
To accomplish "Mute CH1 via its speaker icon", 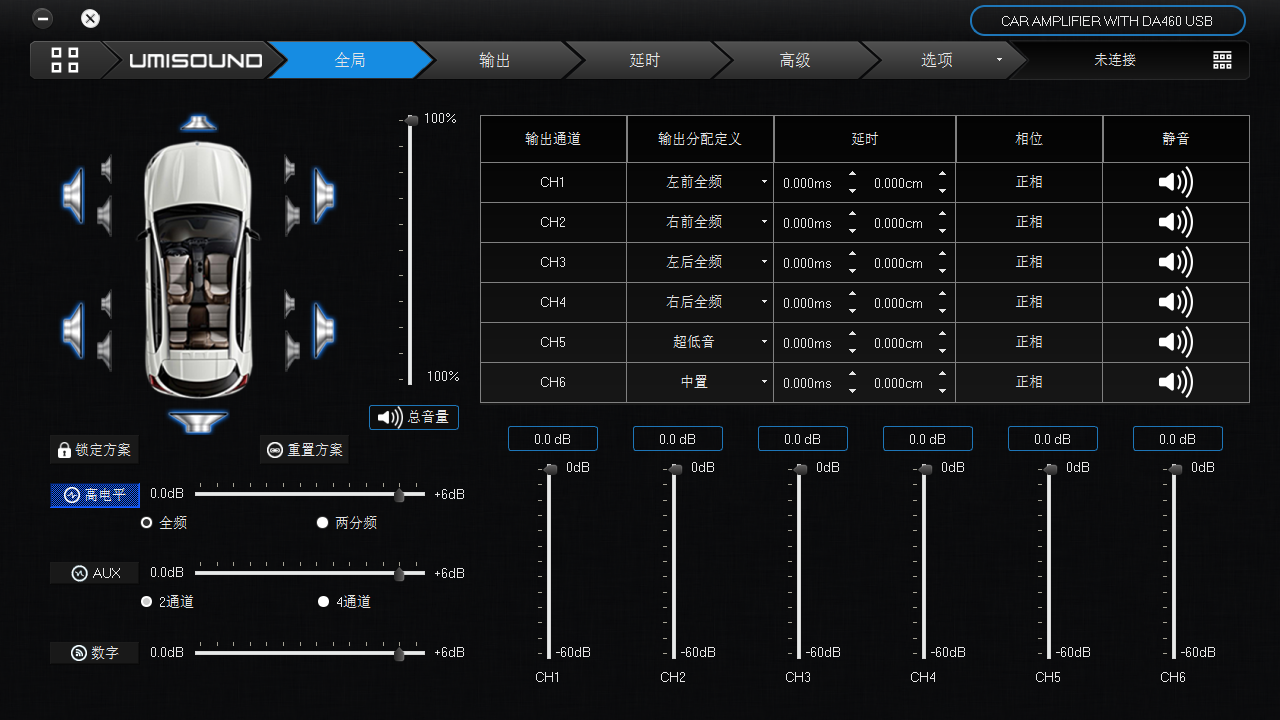I will point(1176,182).
